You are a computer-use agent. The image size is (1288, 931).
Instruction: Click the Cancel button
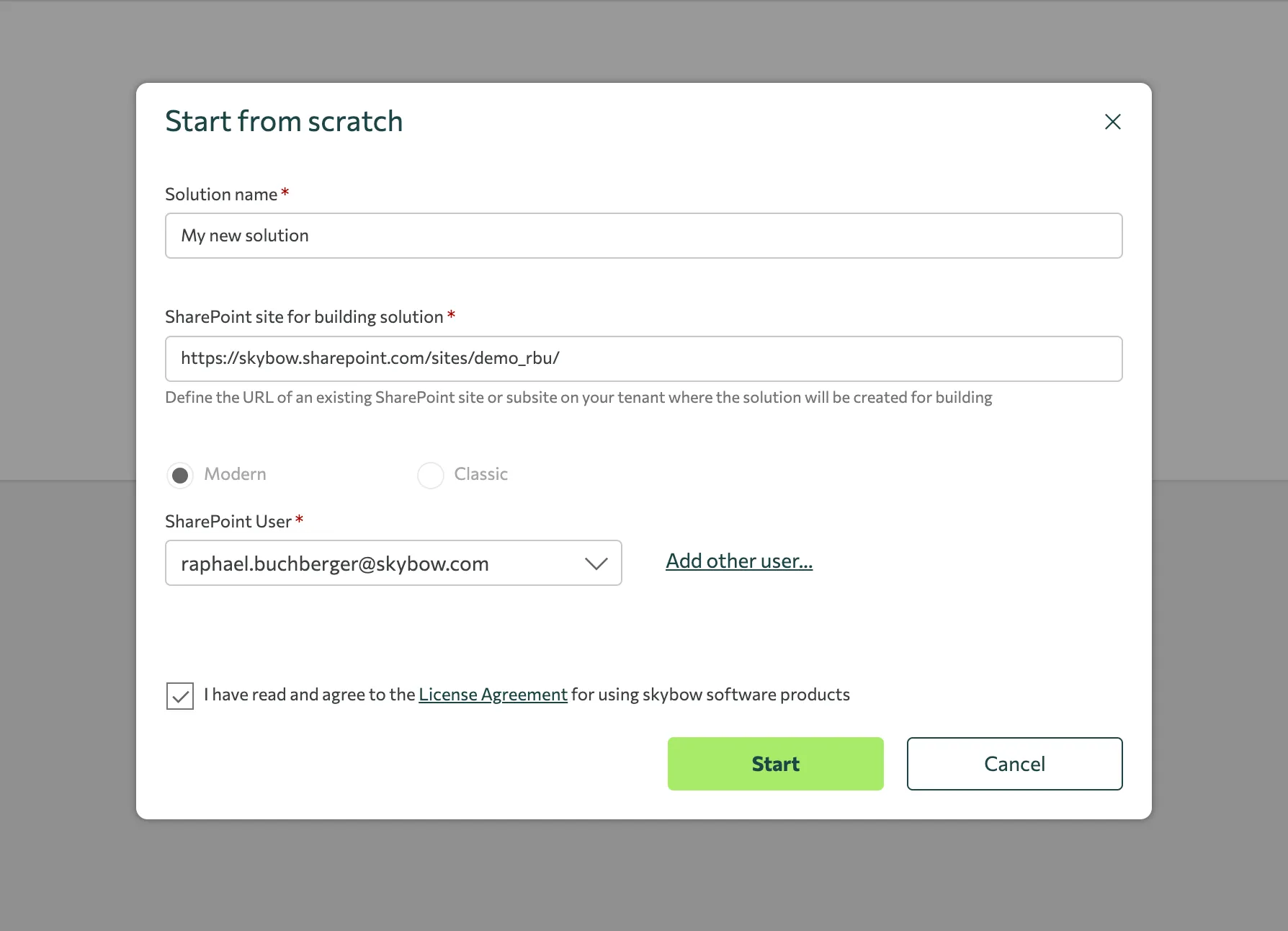(x=1014, y=764)
